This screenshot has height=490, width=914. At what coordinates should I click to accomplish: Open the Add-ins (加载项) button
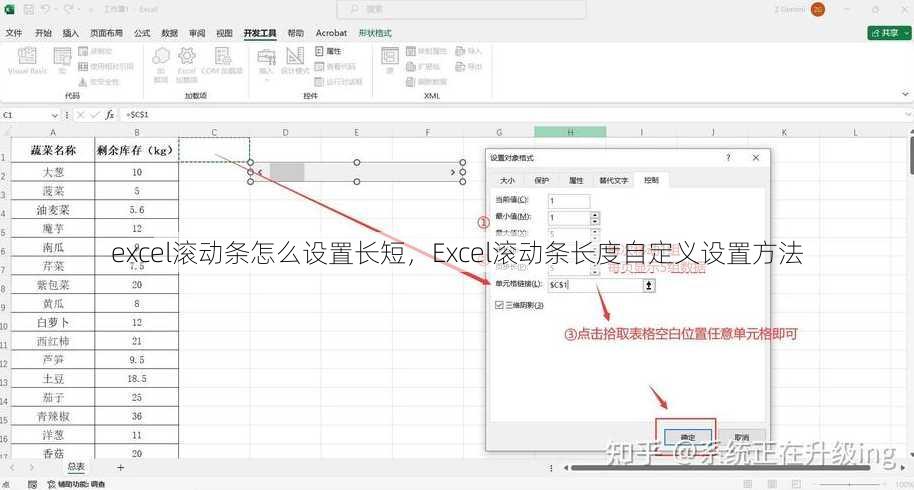coord(161,64)
